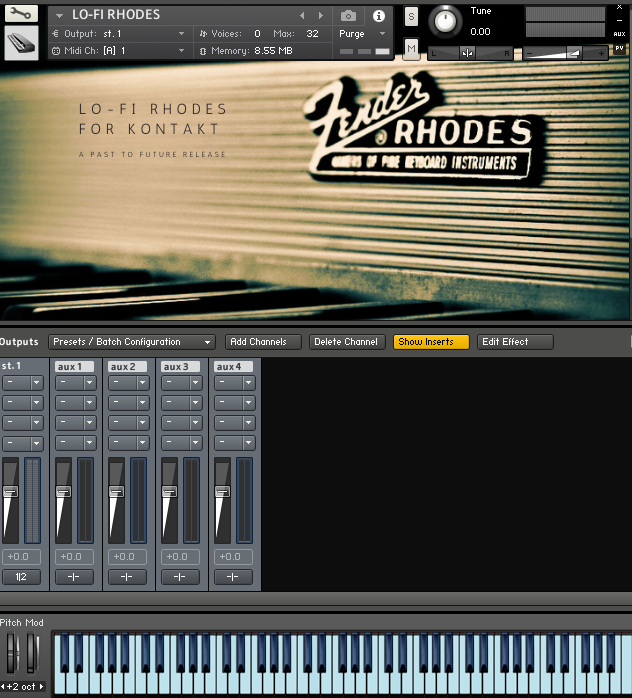Click the keyboard instrument icon
Viewport: 632px width, 698px height.
[x=21, y=43]
